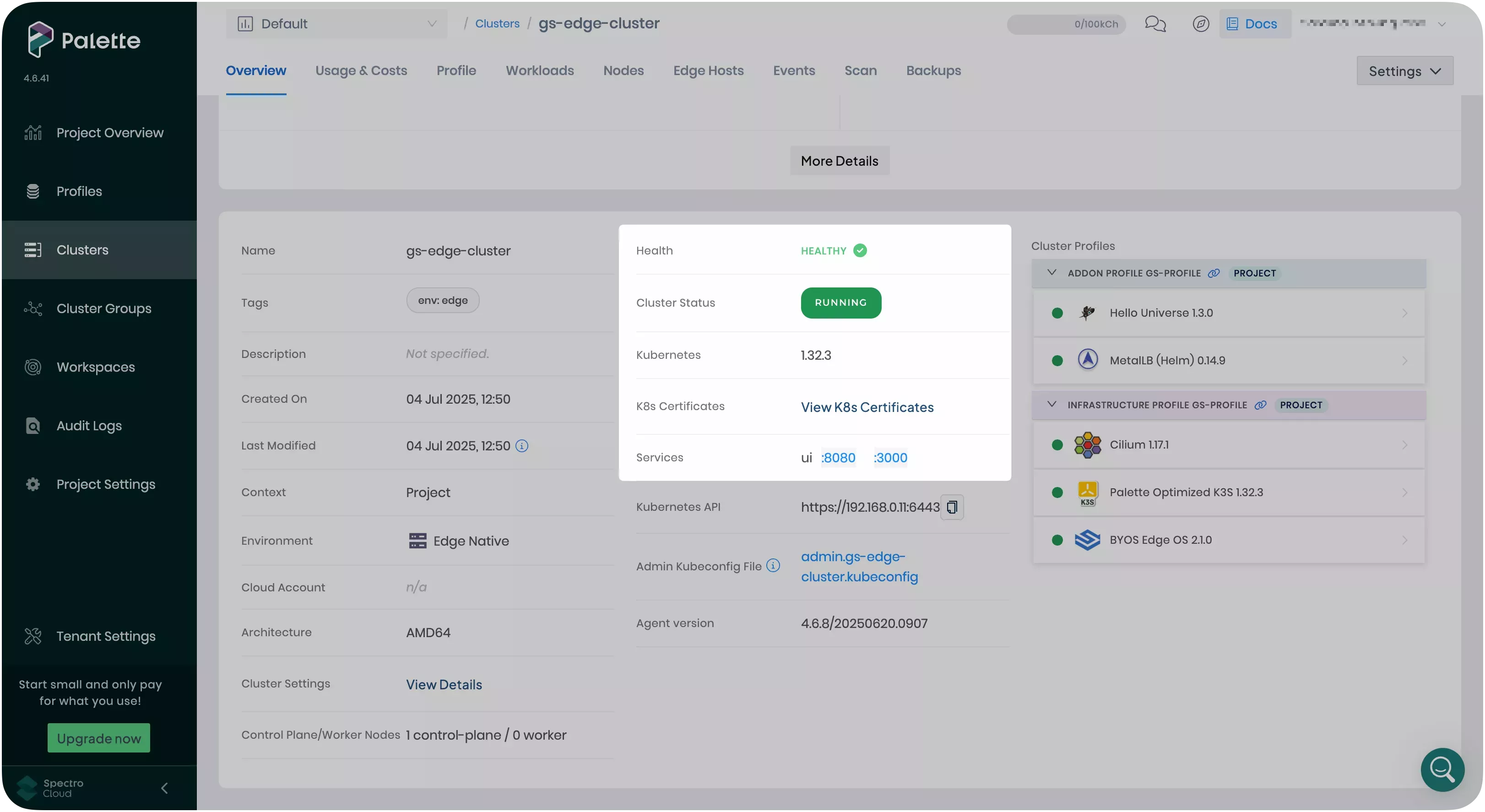
Task: Copy the Kubernetes API URL with the copy icon
Action: tap(952, 507)
